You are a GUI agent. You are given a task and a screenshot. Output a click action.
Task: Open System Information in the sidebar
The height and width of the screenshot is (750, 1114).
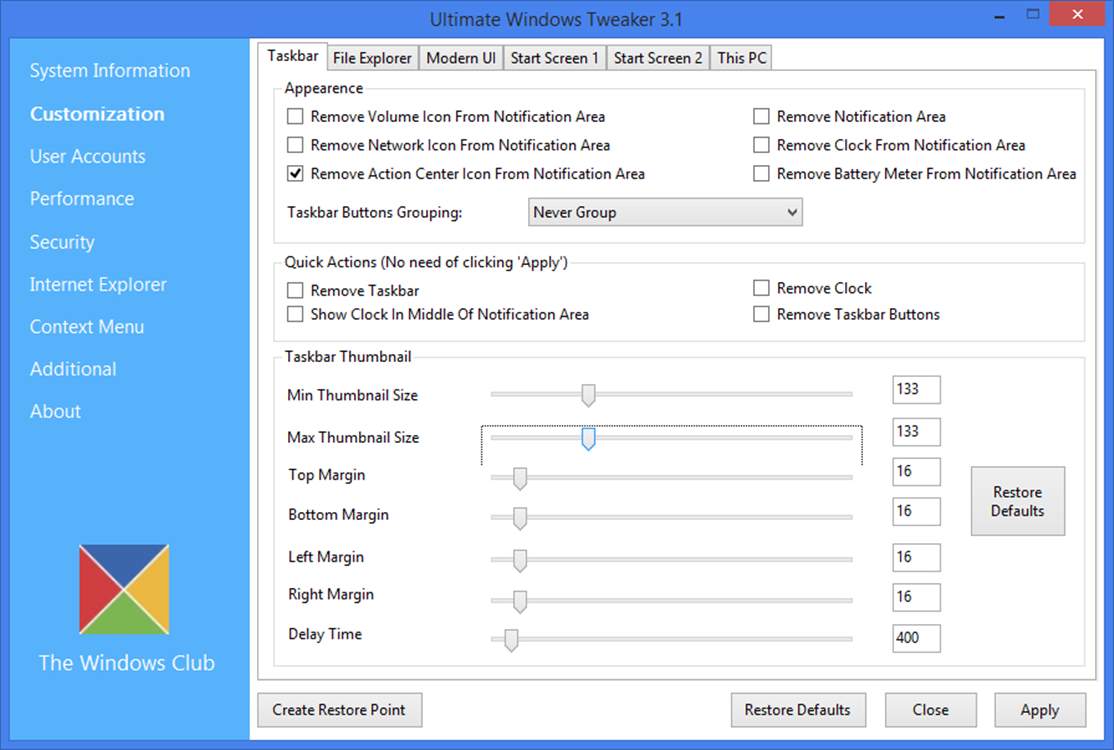pyautogui.click(x=110, y=70)
